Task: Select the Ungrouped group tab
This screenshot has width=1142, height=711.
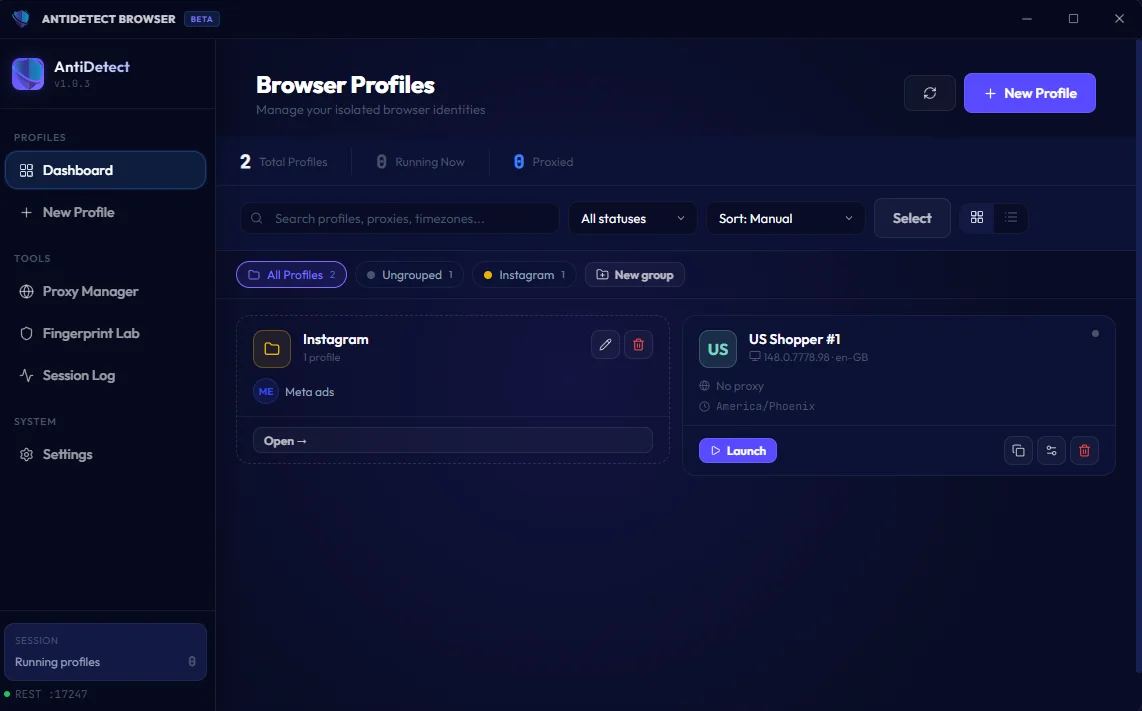Action: tap(409, 275)
